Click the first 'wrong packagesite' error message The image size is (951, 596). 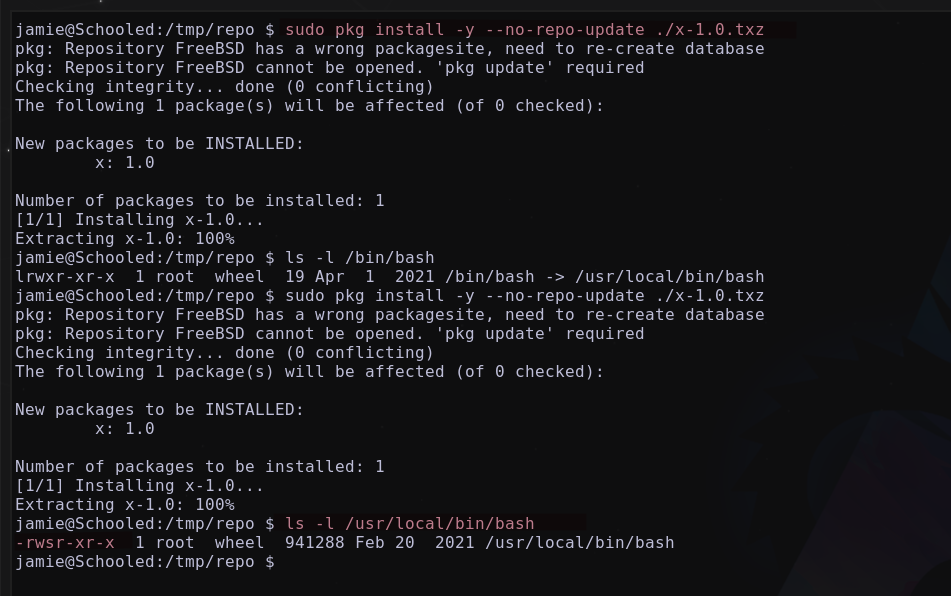pyautogui.click(x=390, y=49)
